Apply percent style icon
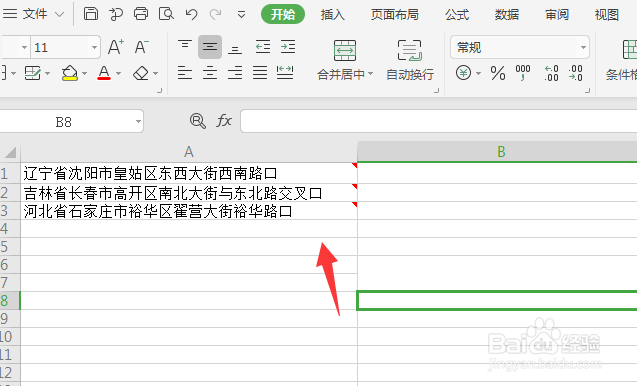This screenshot has height=386, width=637. (x=498, y=73)
